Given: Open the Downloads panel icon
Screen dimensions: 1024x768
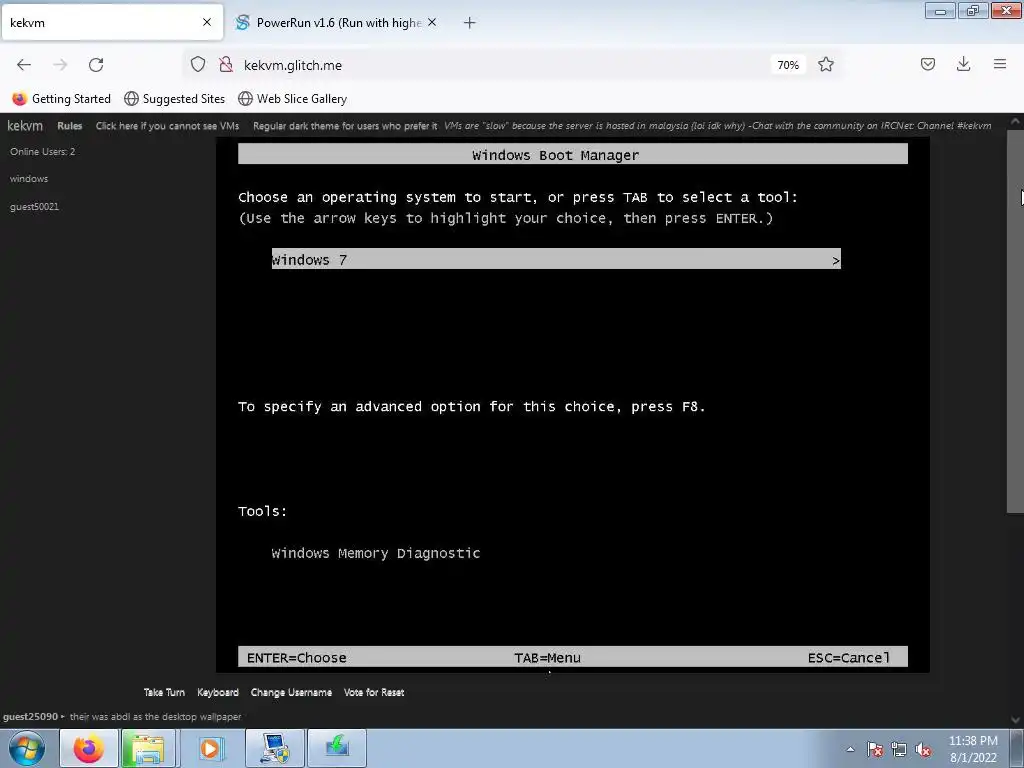Looking at the screenshot, I should [963, 64].
